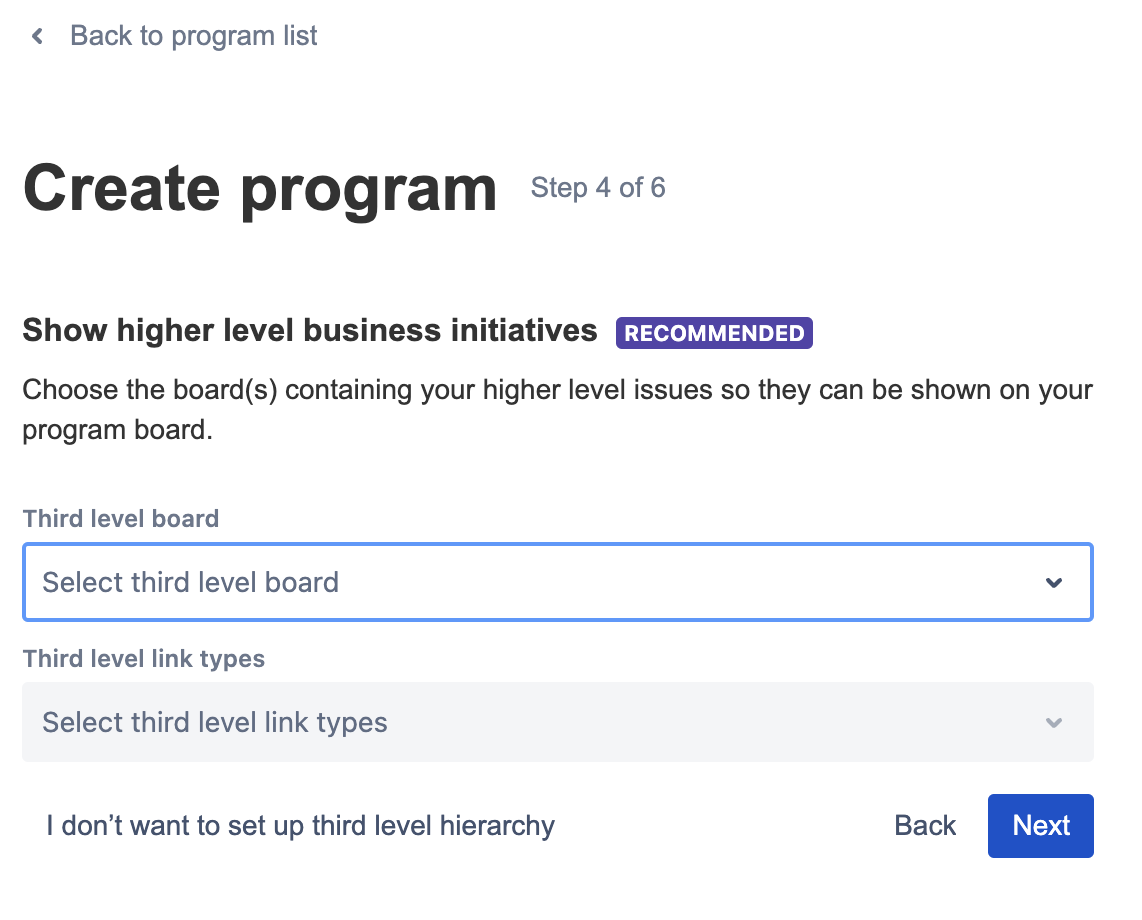The image size is (1142, 920).
Task: Click the Choose the board(s) description text
Action: 557,389
